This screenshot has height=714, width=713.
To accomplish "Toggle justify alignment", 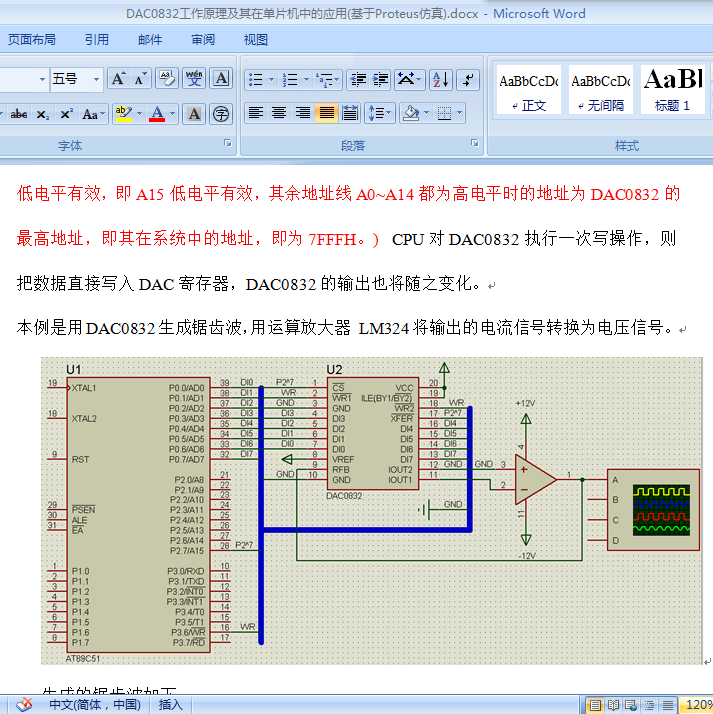I will tap(326, 113).
